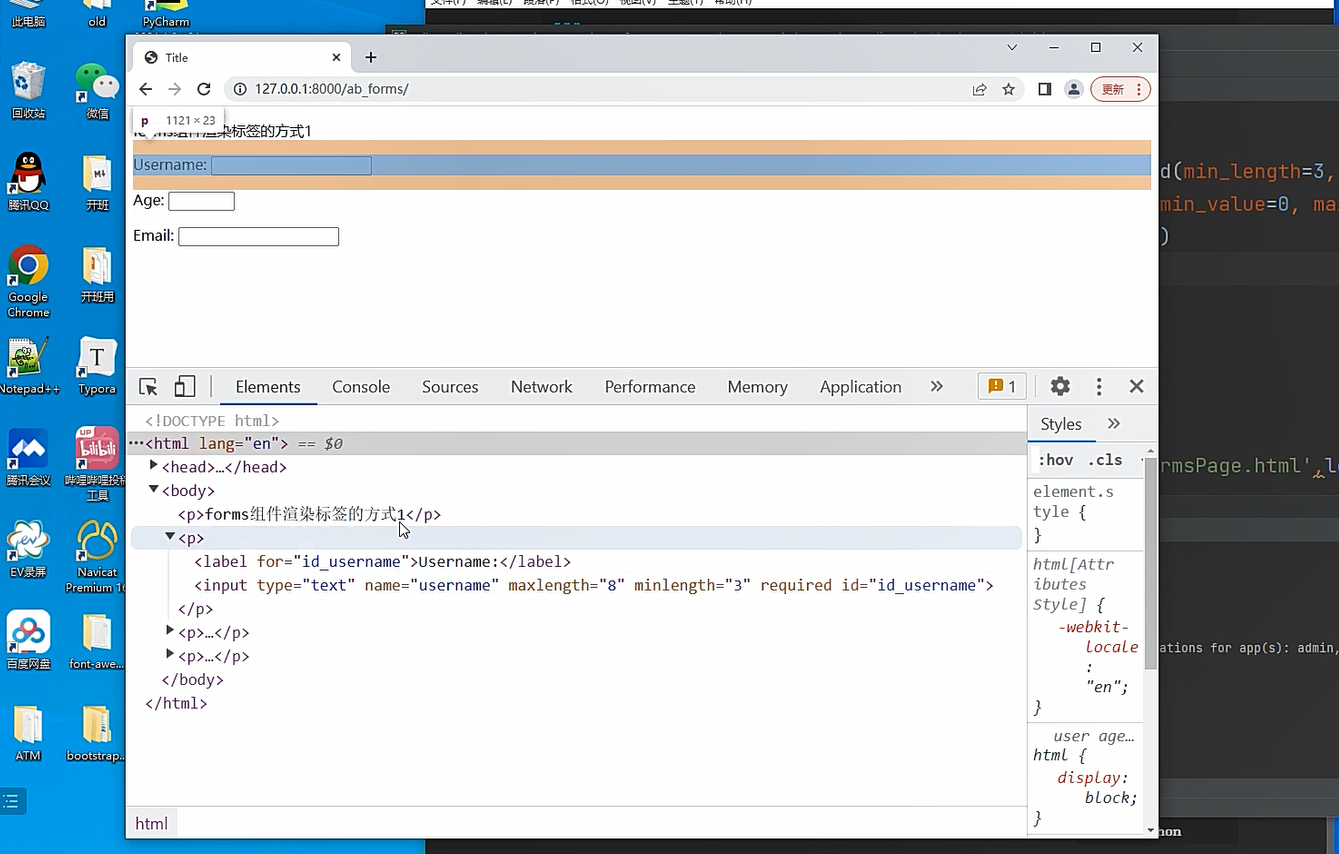Viewport: 1339px width, 854px height.
Task: Open the Navicat Premium desktop icon
Action: click(97, 557)
